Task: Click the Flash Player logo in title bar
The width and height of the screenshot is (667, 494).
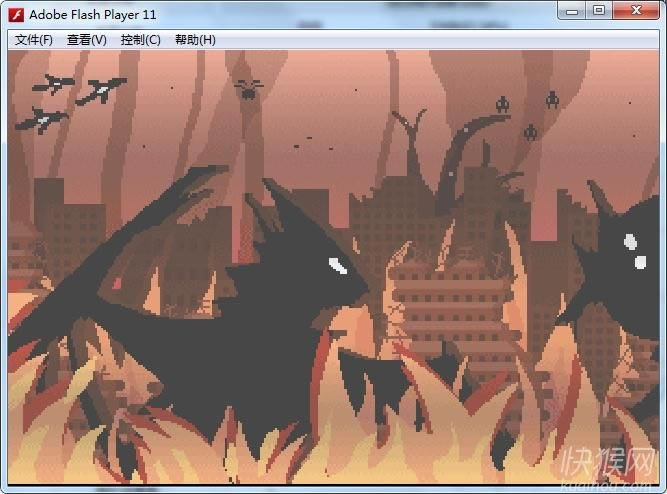Action: click(16, 15)
